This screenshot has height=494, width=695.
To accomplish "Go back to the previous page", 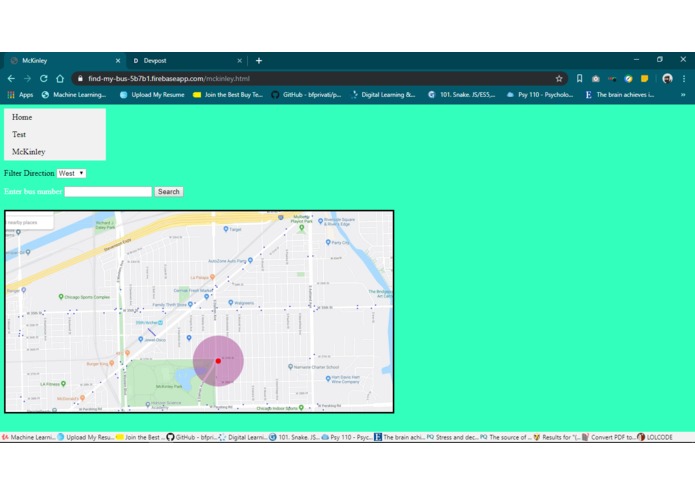I will [x=11, y=78].
